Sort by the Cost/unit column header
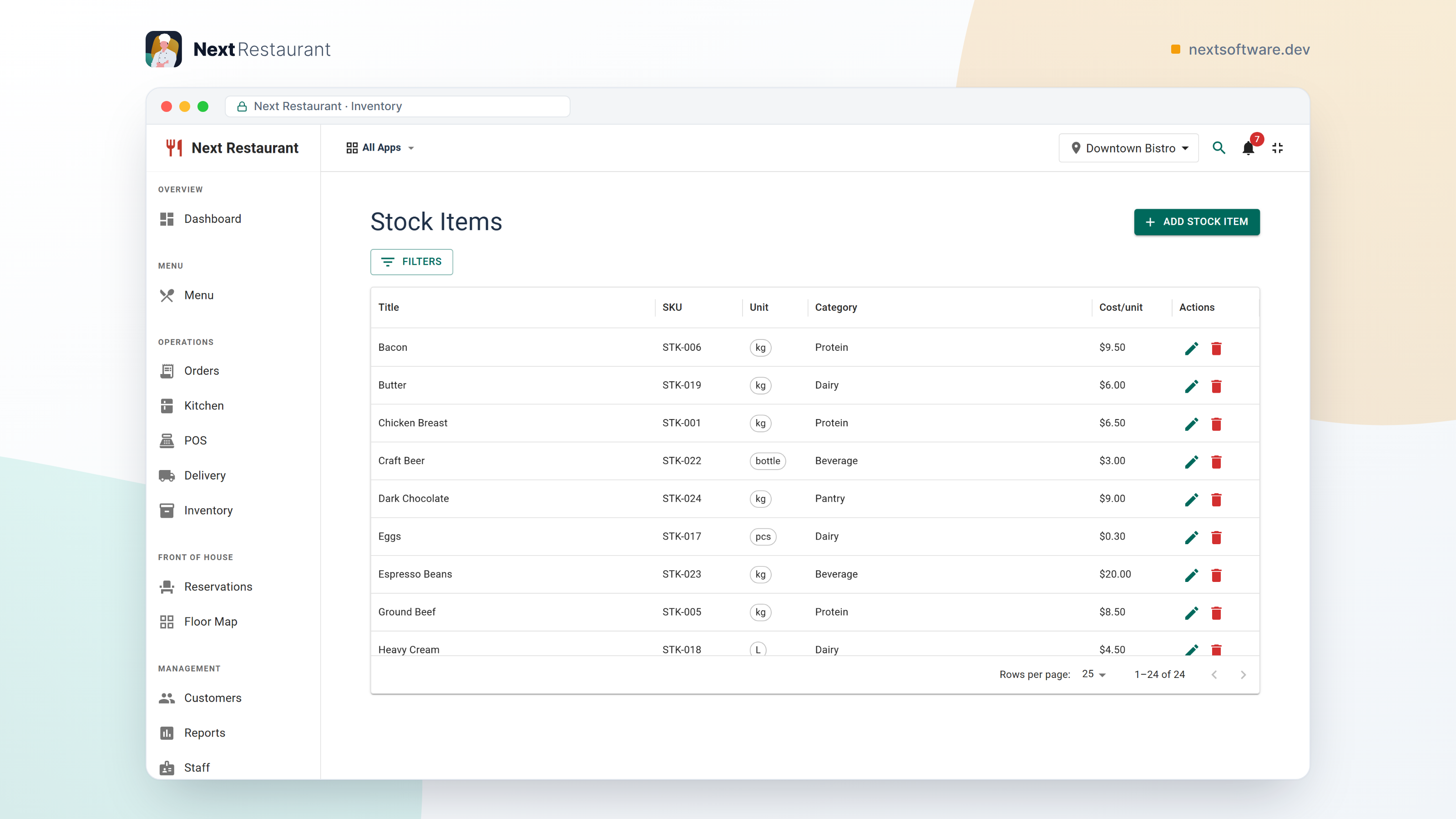Image resolution: width=1456 pixels, height=819 pixels. coord(1120,308)
